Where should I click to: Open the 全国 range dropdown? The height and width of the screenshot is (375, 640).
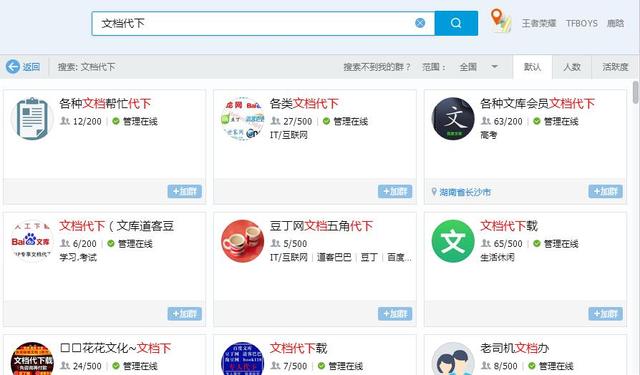(478, 67)
